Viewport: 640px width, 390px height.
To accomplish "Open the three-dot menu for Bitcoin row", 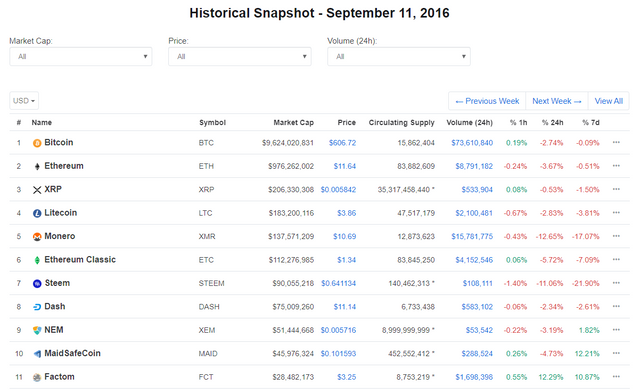I will (x=616, y=142).
